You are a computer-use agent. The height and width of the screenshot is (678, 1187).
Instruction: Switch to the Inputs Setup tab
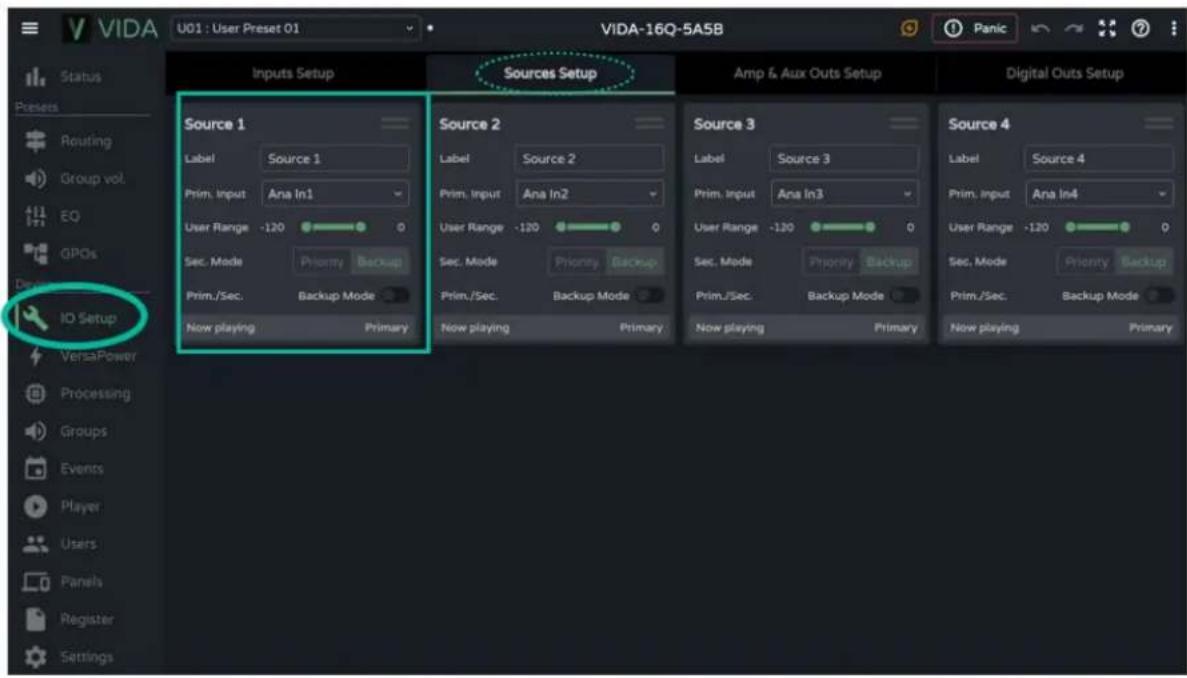pyautogui.click(x=293, y=73)
